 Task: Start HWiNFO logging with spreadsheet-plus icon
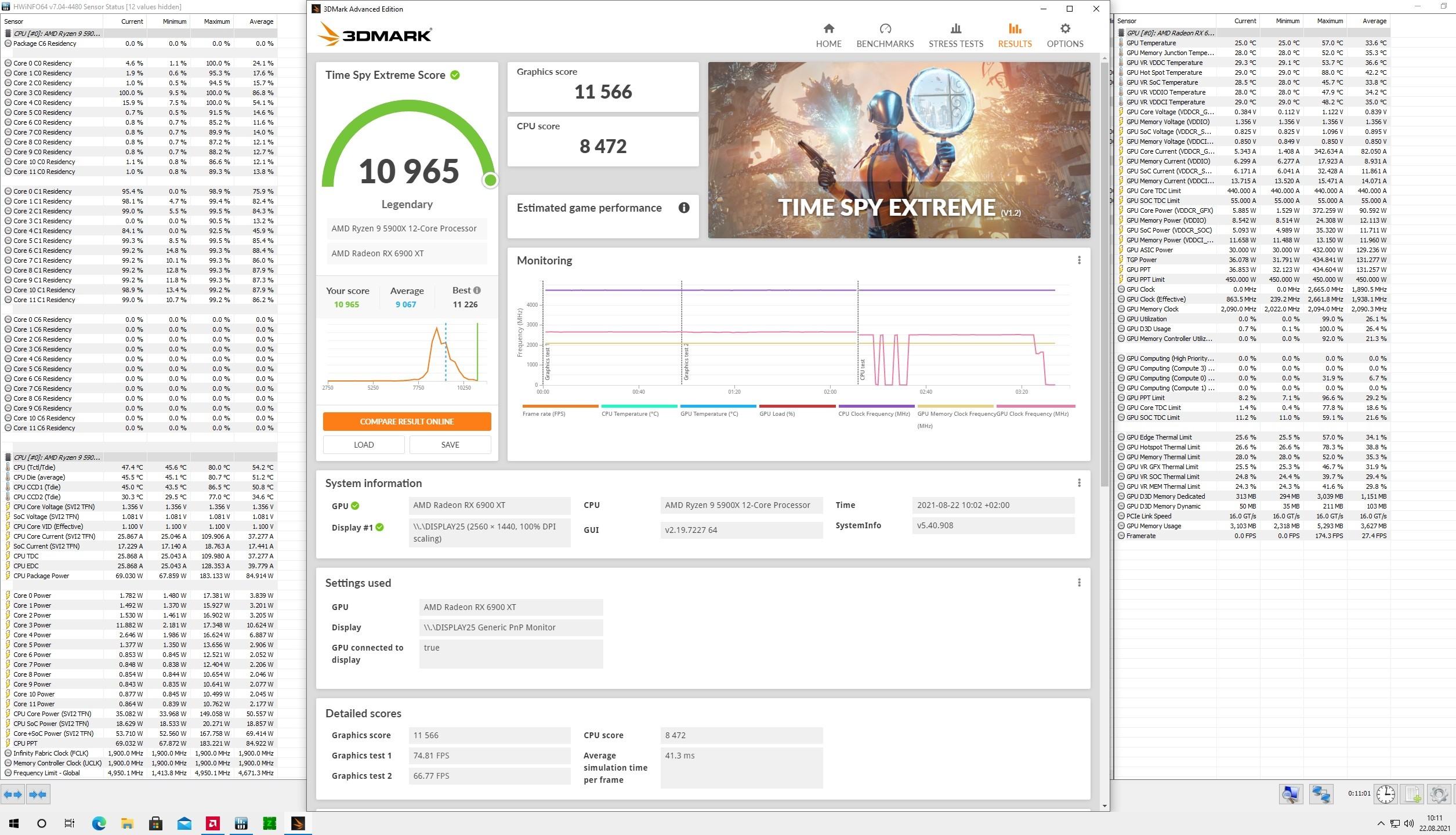(x=1412, y=794)
